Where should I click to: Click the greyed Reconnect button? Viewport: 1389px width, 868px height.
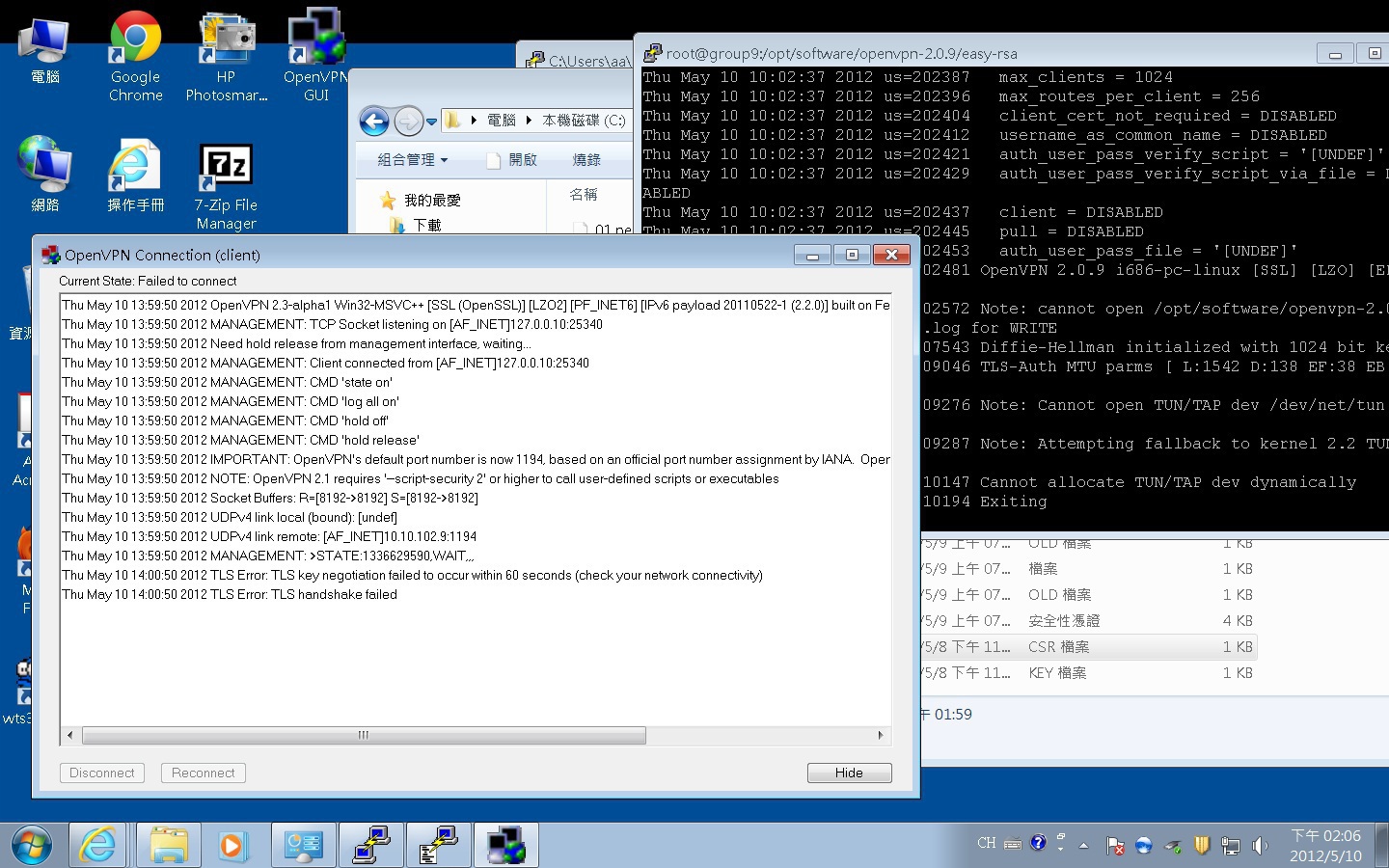[204, 773]
